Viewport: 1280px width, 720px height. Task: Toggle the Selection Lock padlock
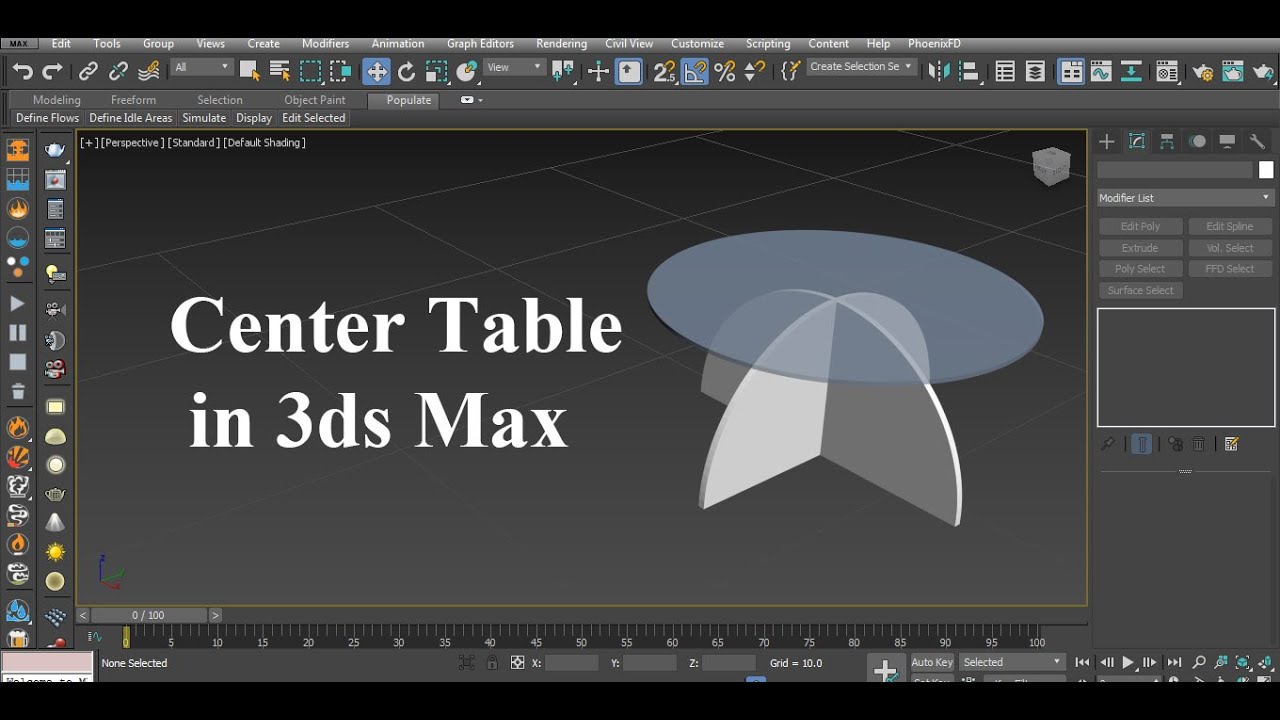point(492,662)
